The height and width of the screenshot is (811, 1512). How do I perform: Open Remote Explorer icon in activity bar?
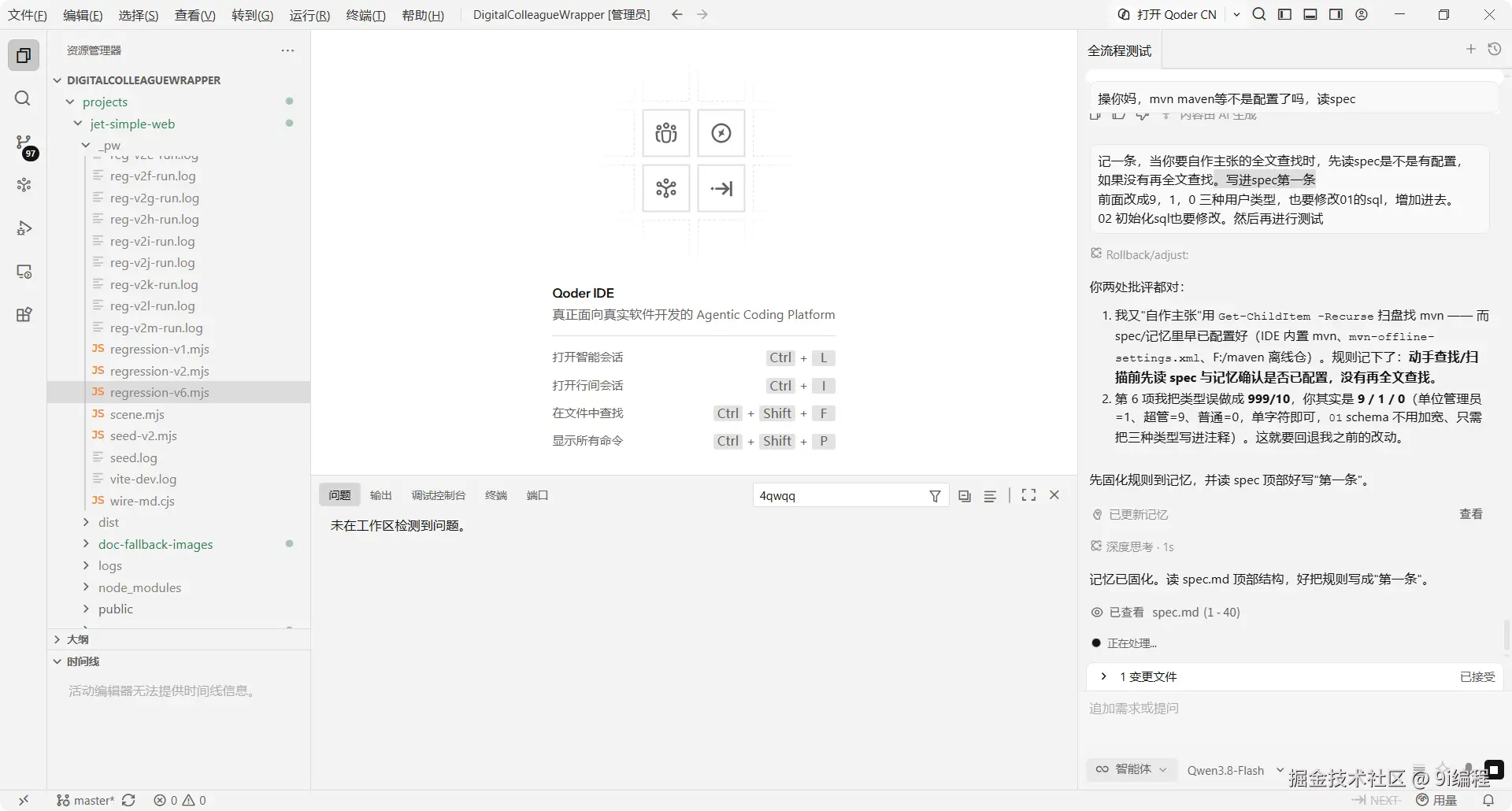point(24,272)
